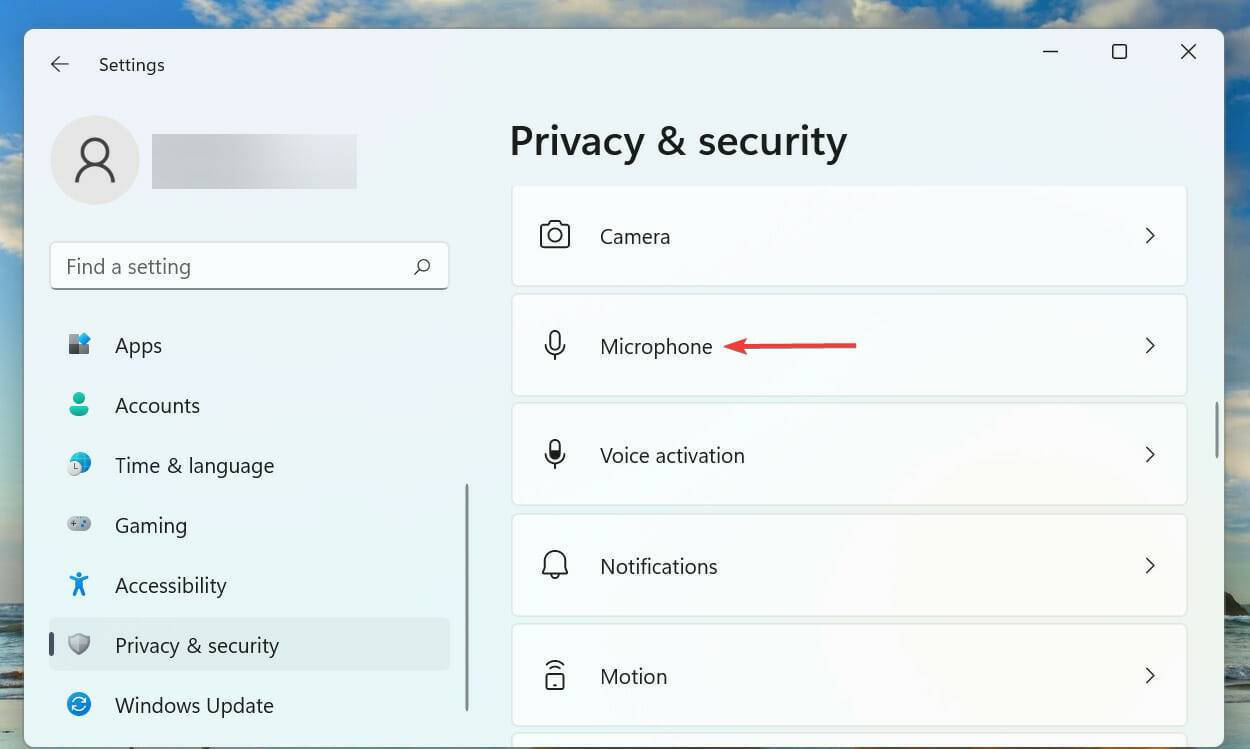Open Apps in the sidebar
This screenshot has height=749, width=1250.
pos(138,346)
